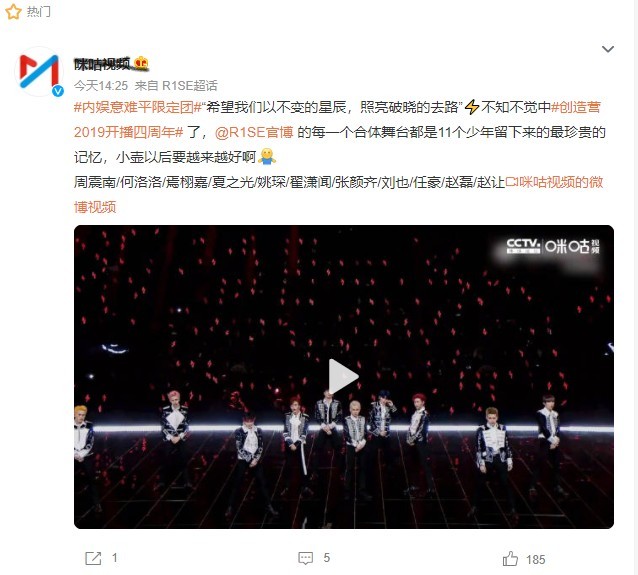
Task: Like the post with thumbs-up icon
Action: [510, 558]
